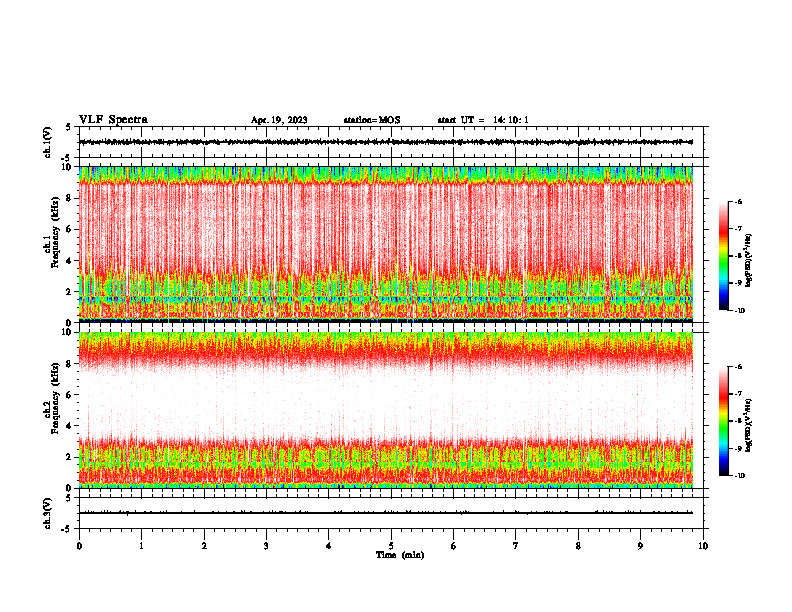The width and height of the screenshot is (792, 612).
Task: Click the "-10" label on ch.1 color bar
Action: click(739, 311)
